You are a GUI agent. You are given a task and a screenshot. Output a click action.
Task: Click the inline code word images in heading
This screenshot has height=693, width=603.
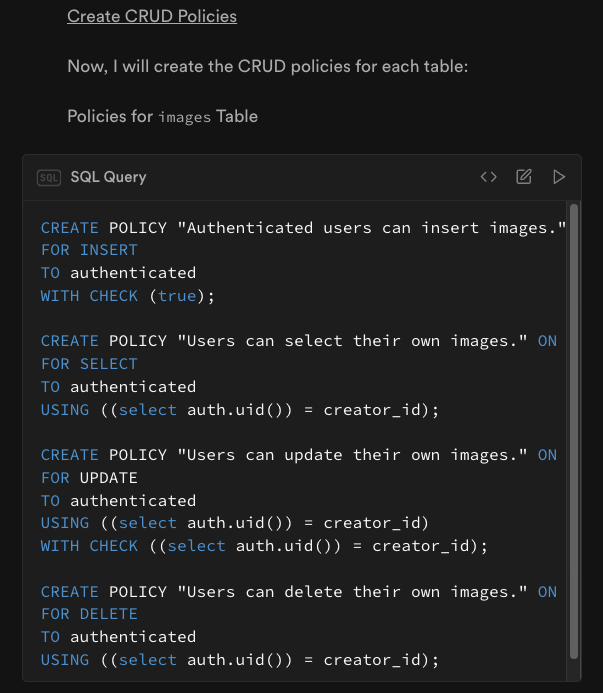tap(185, 117)
